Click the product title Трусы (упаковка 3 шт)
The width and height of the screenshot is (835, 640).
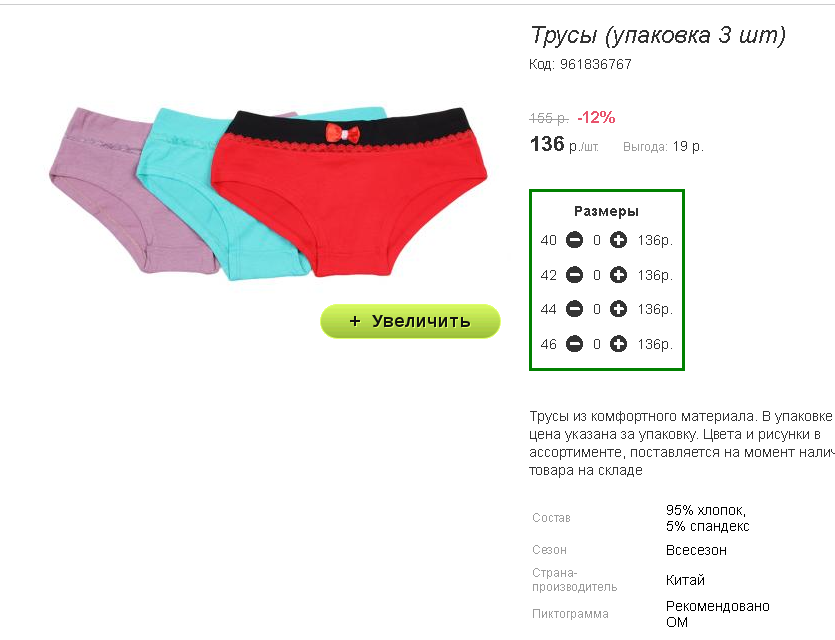pyautogui.click(x=658, y=35)
